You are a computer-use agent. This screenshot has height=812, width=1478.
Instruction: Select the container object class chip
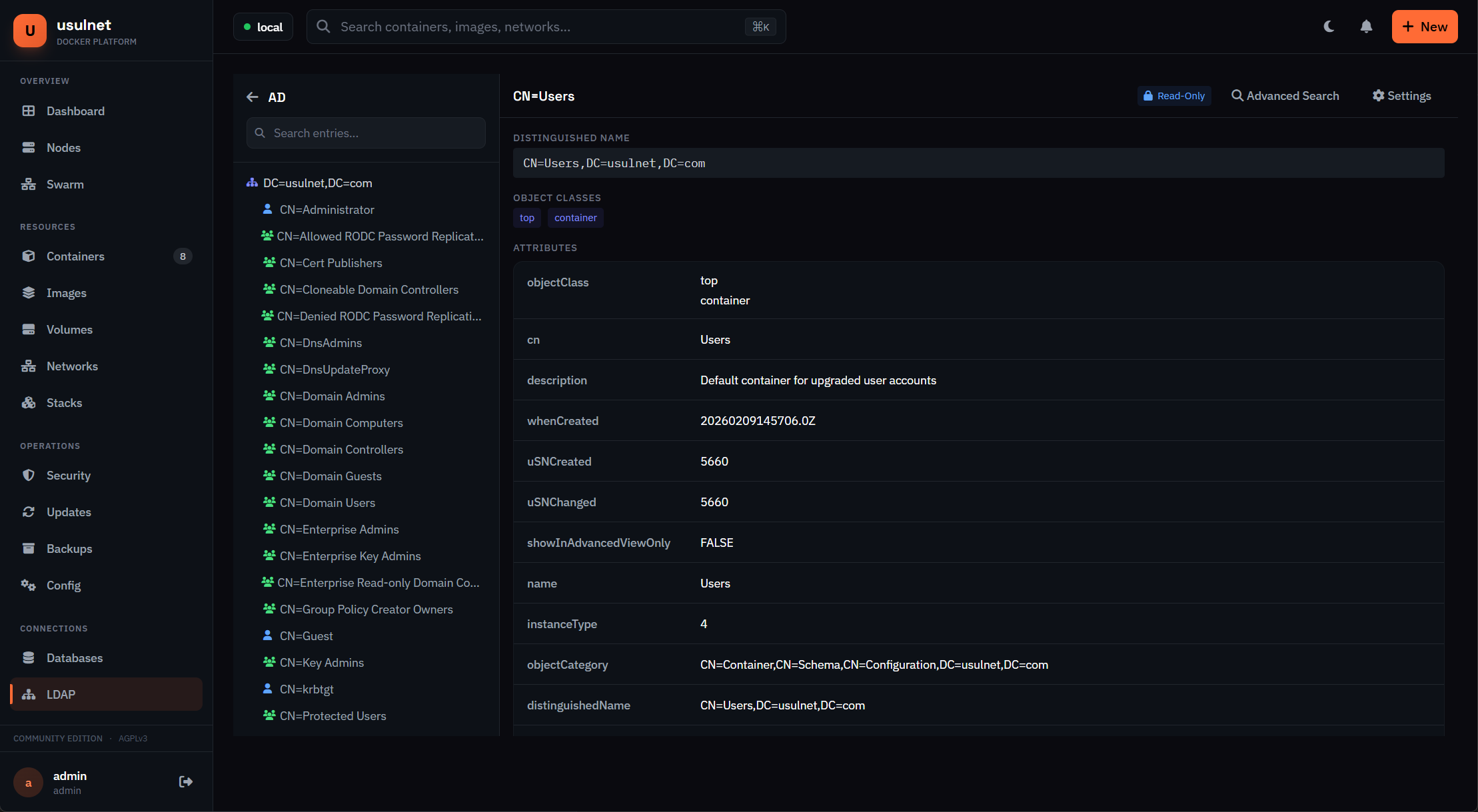click(x=575, y=218)
